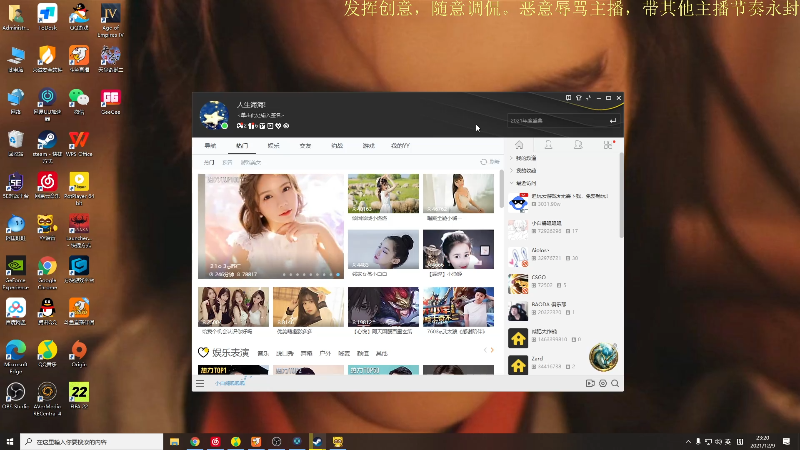The height and width of the screenshot is (450, 800).
Task: Open NetEase Cloud Music desktop shortcut
Action: (47, 186)
